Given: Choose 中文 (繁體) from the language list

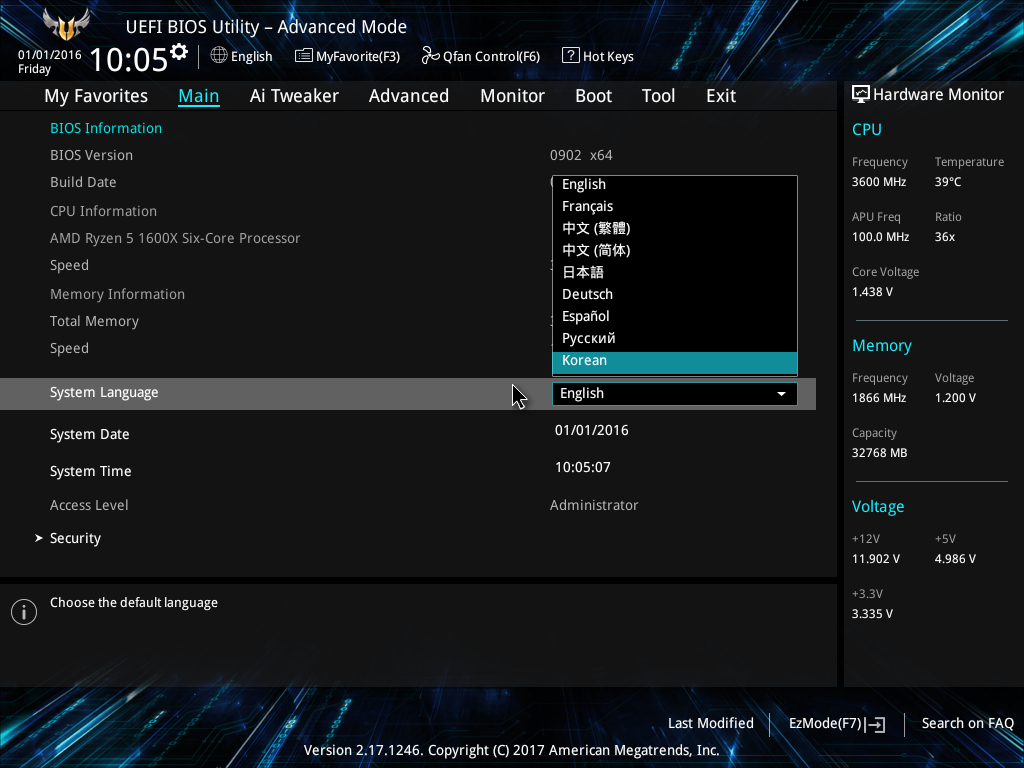Looking at the screenshot, I should pos(675,228).
